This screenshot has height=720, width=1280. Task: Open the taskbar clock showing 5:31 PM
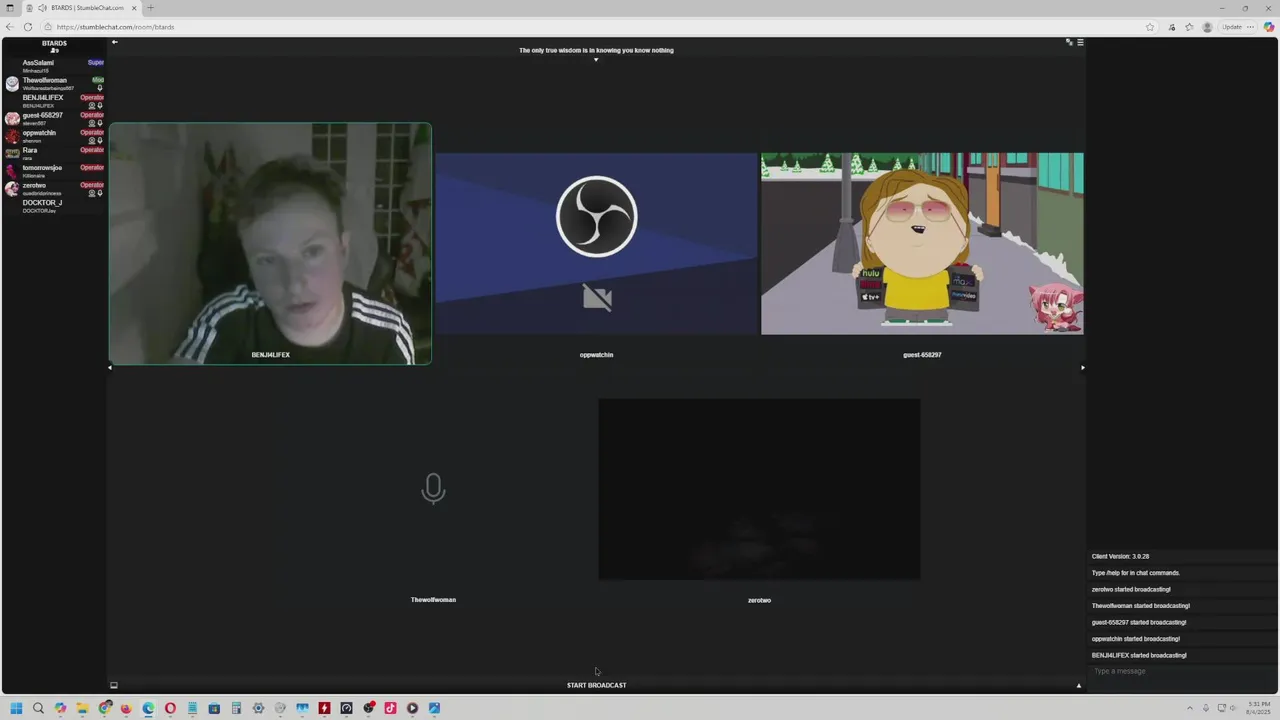click(1258, 708)
